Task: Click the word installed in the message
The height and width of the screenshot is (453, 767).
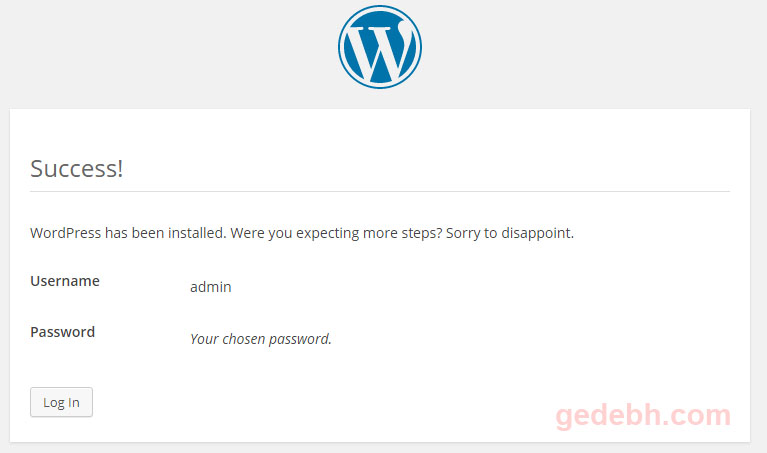Action: coord(197,233)
